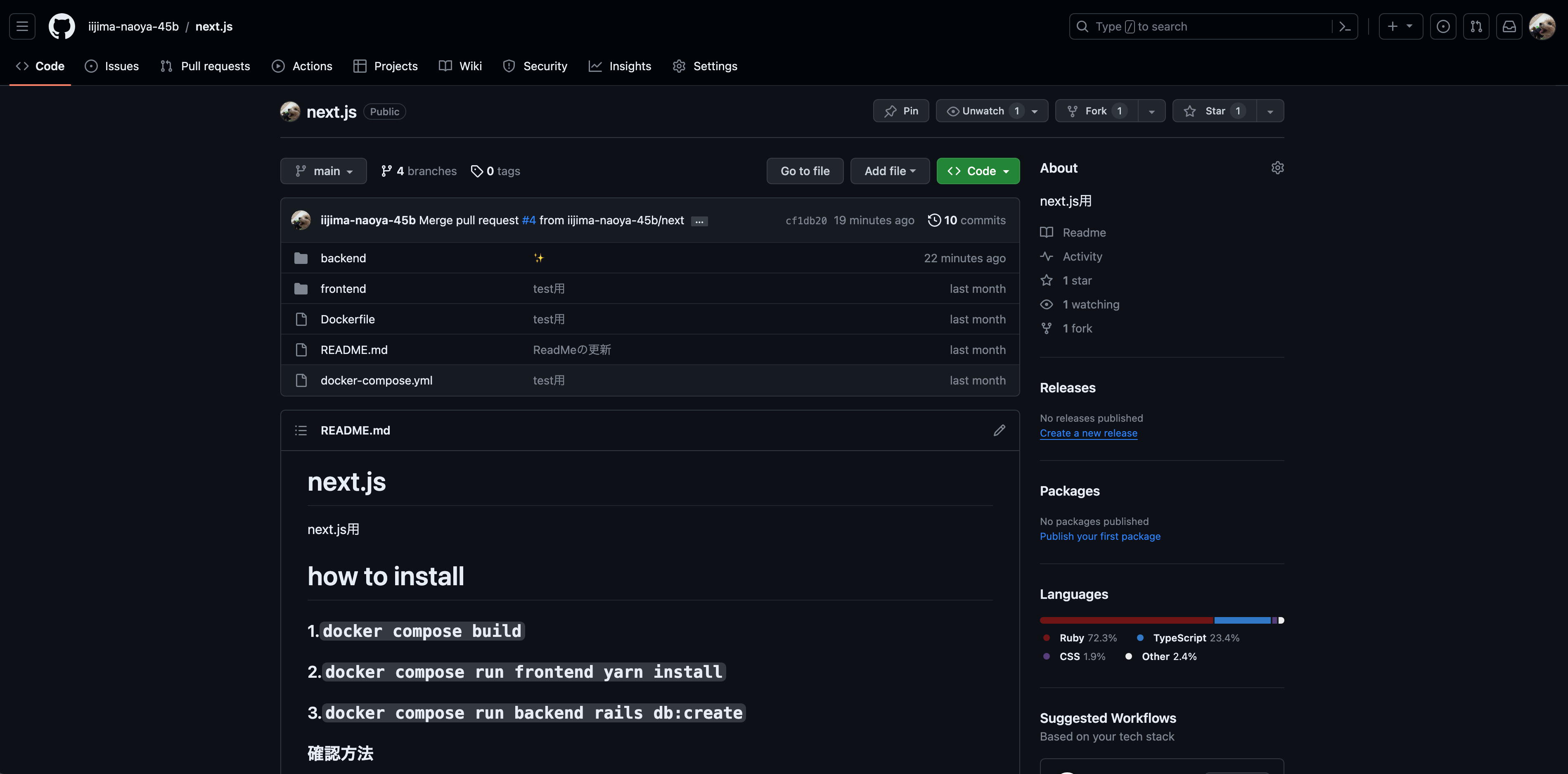Click the Create a new release link
The height and width of the screenshot is (774, 1568).
[x=1088, y=433]
